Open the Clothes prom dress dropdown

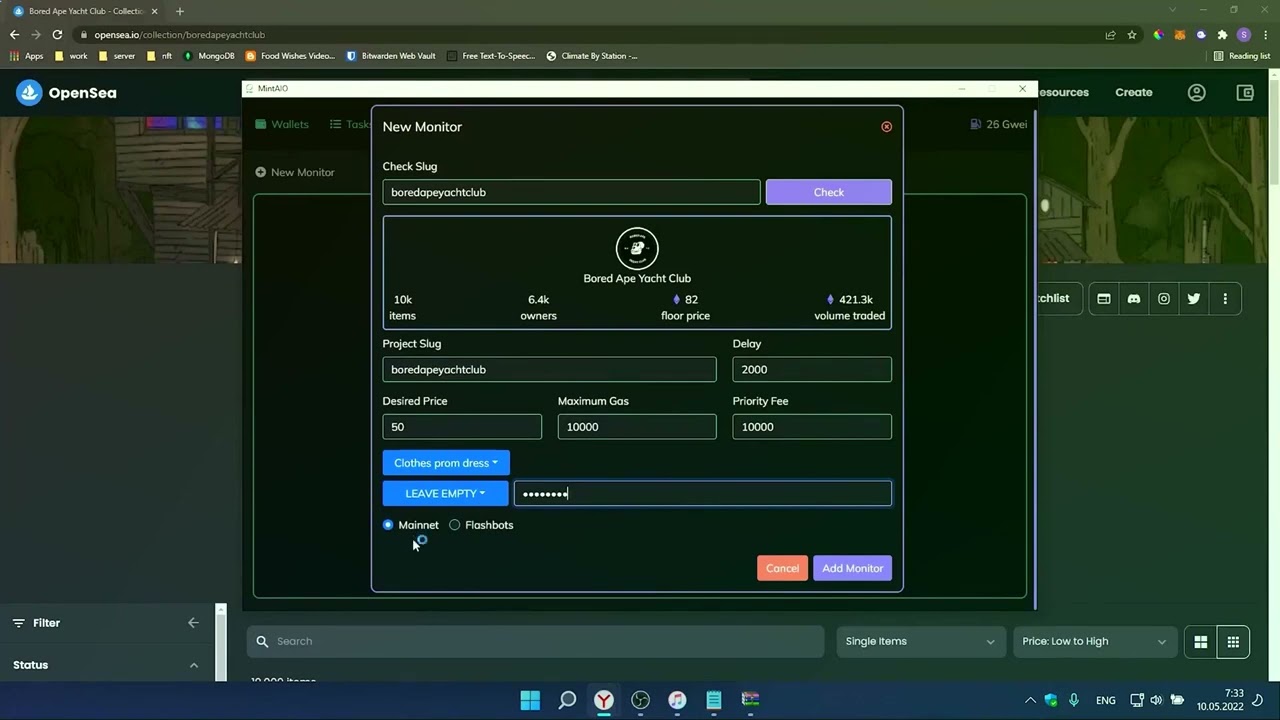(x=446, y=463)
